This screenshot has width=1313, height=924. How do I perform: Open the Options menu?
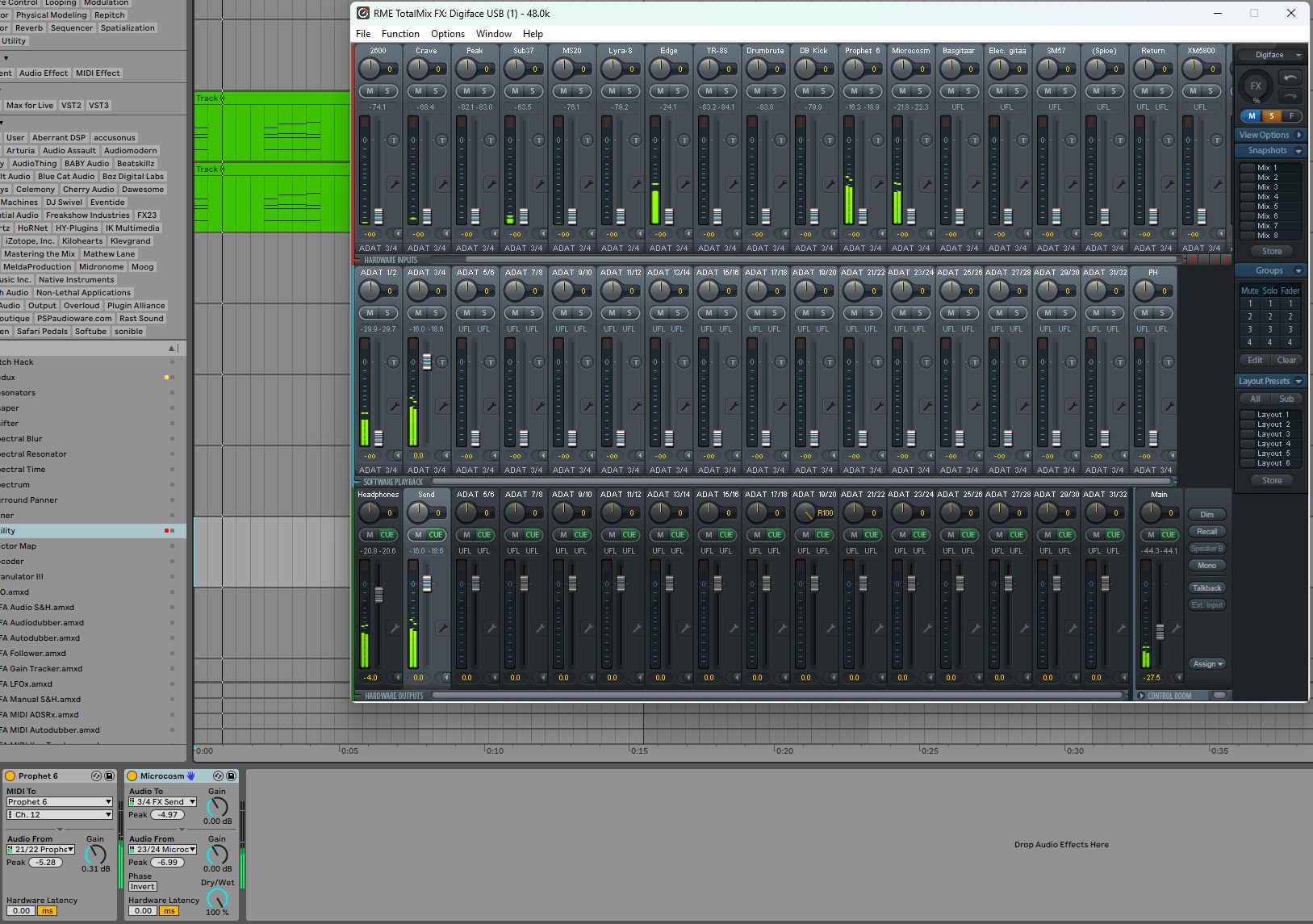[x=448, y=34]
